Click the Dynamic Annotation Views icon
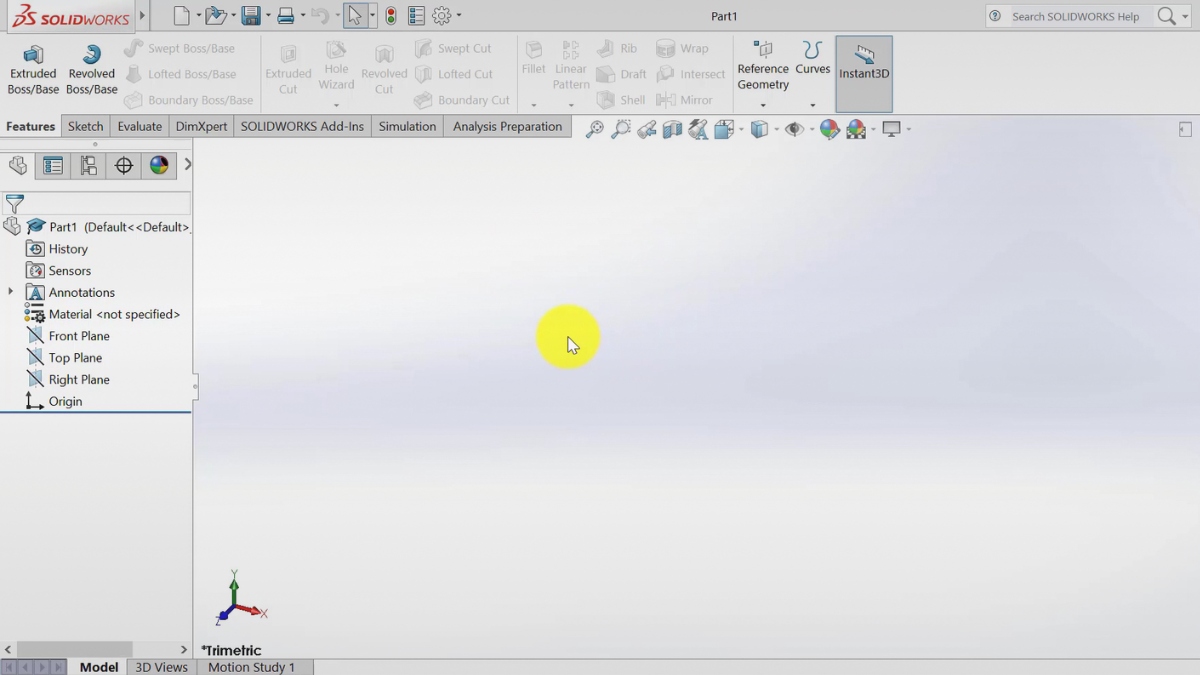The width and height of the screenshot is (1200, 675). [x=698, y=129]
